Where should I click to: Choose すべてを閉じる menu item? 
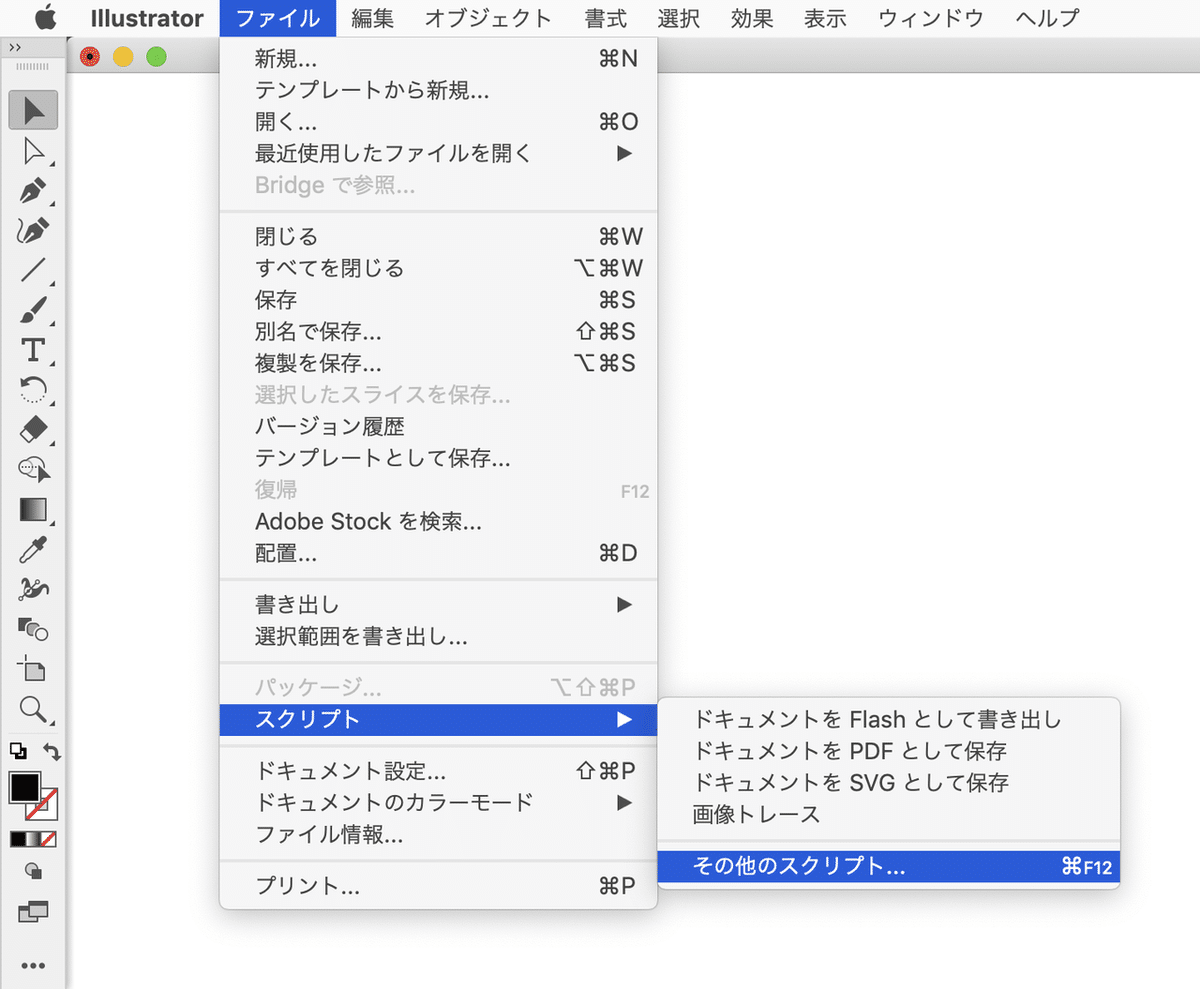pos(438,268)
